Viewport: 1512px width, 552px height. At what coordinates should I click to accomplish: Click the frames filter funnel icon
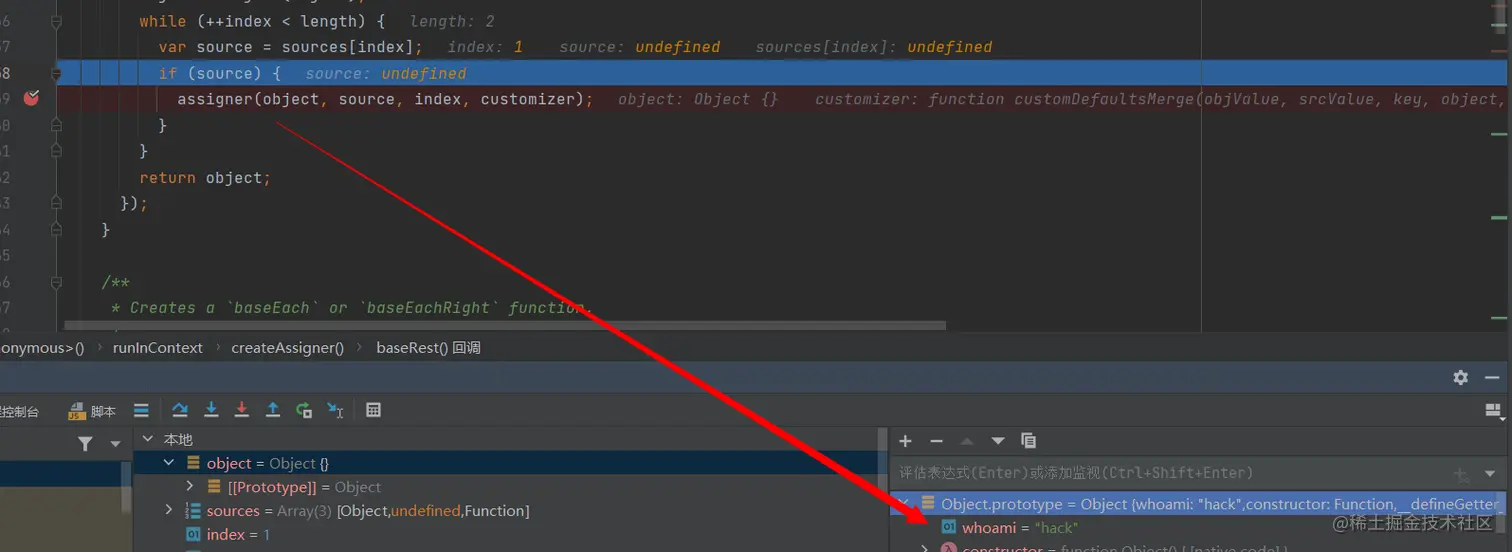tap(85, 443)
